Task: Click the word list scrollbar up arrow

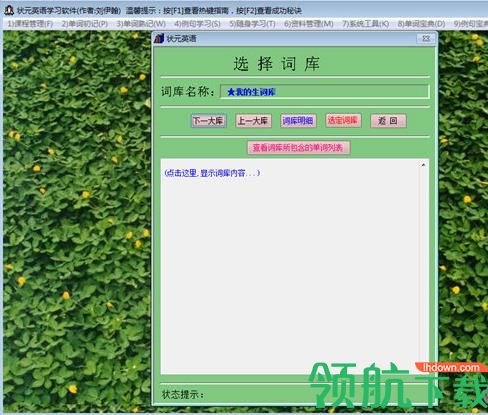Action: click(423, 165)
